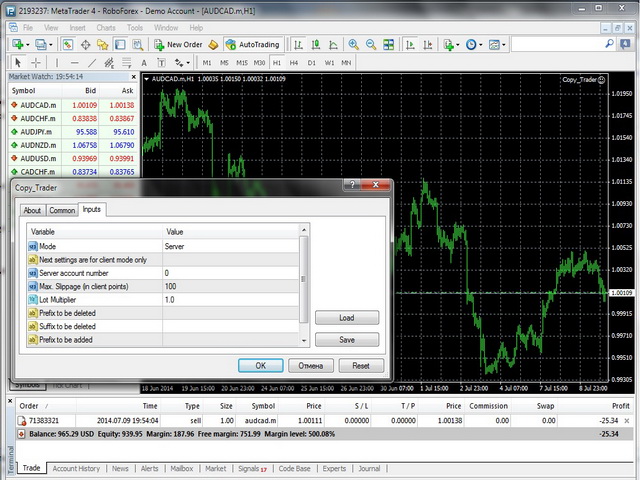The height and width of the screenshot is (480, 640).
Task: Switch to M30 timeframe
Action: tap(259, 62)
